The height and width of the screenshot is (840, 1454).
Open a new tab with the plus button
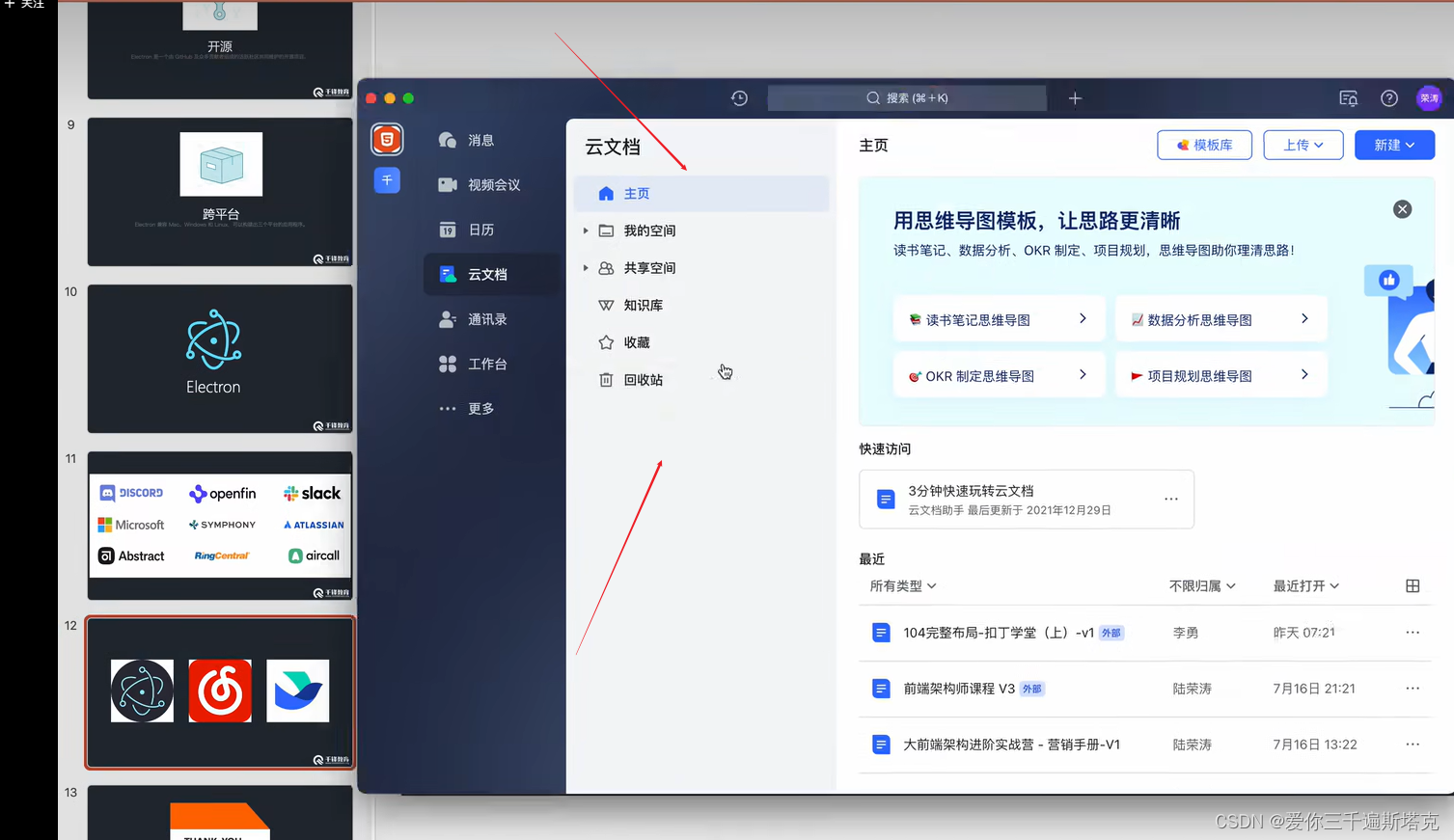click(1074, 97)
